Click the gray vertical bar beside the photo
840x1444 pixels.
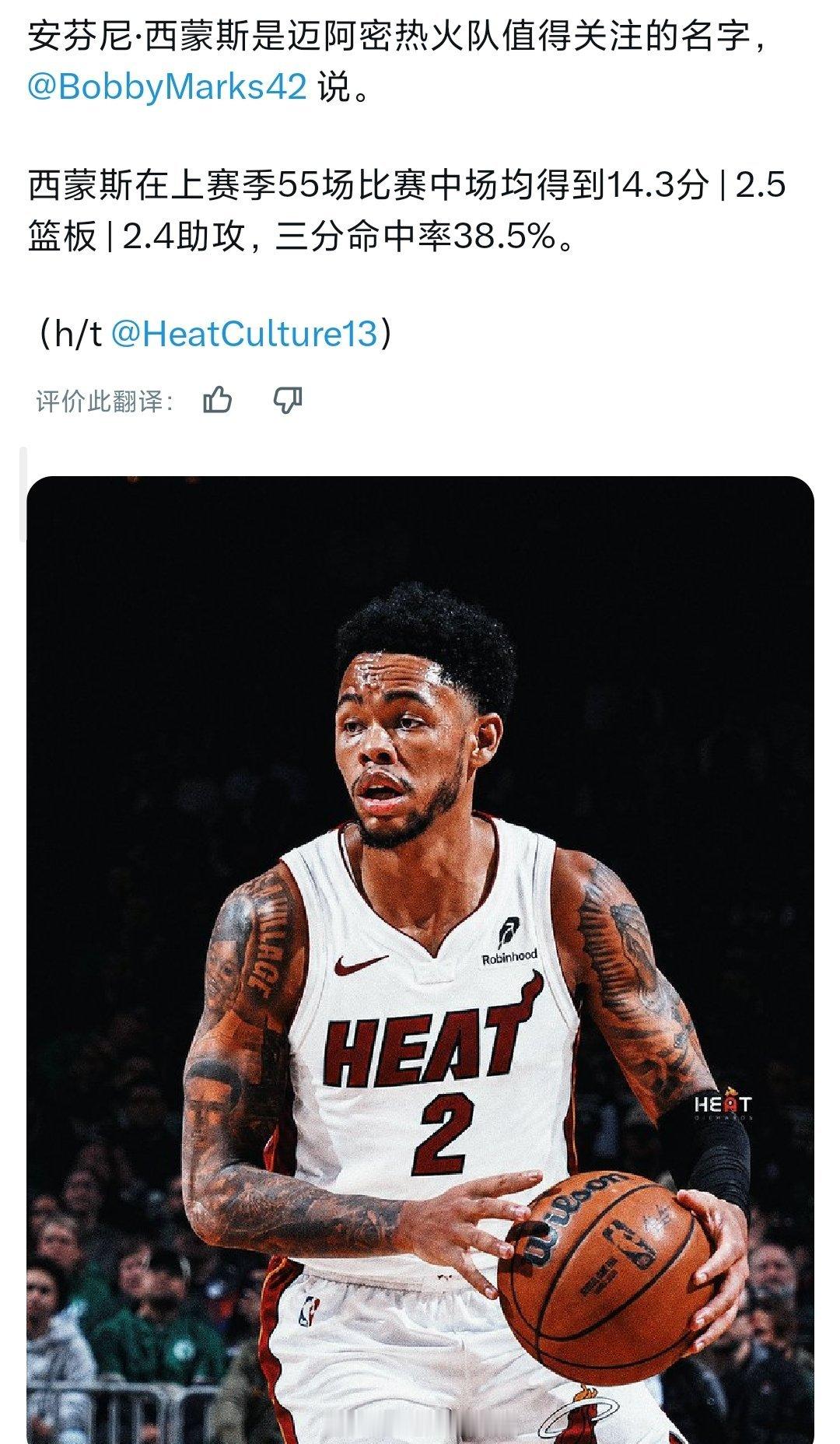(x=23, y=493)
